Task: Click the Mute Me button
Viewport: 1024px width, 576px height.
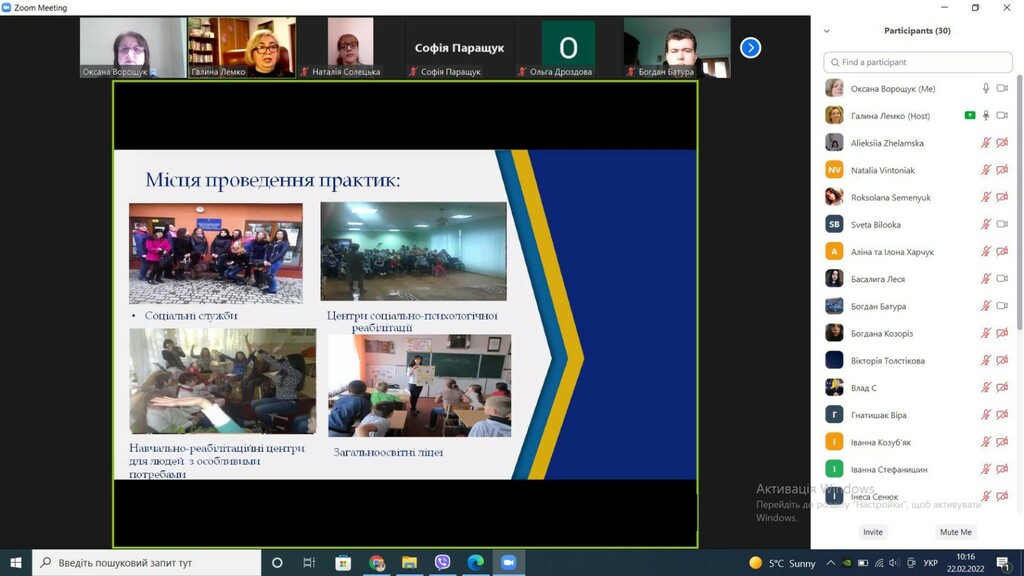Action: [x=955, y=532]
